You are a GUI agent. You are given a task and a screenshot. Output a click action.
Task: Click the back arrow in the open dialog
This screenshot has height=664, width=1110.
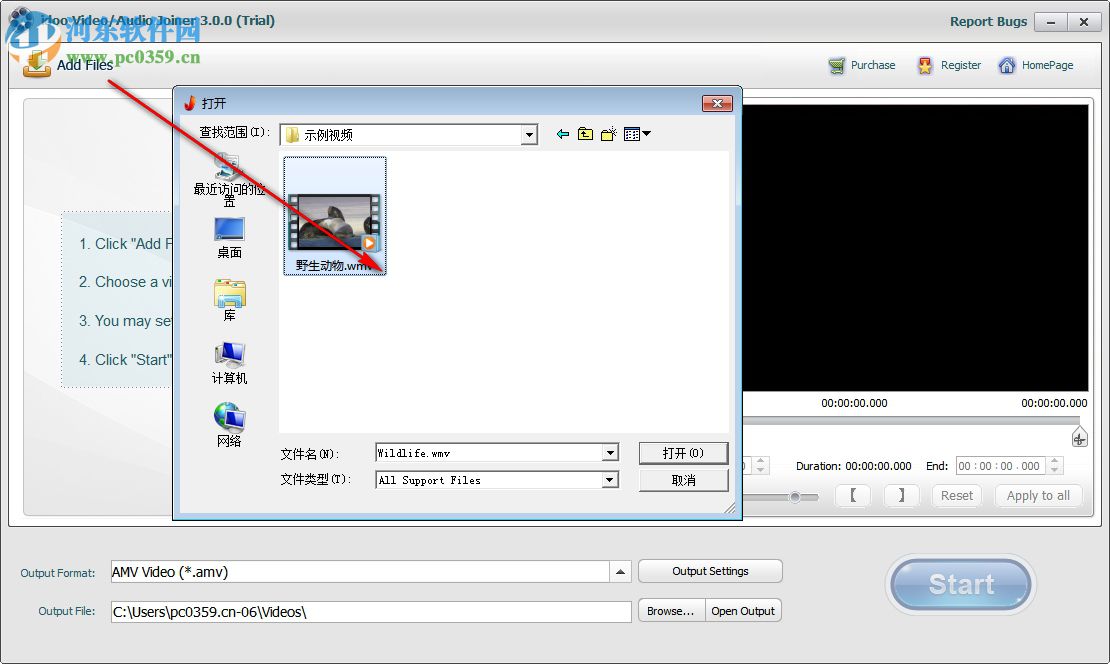562,133
